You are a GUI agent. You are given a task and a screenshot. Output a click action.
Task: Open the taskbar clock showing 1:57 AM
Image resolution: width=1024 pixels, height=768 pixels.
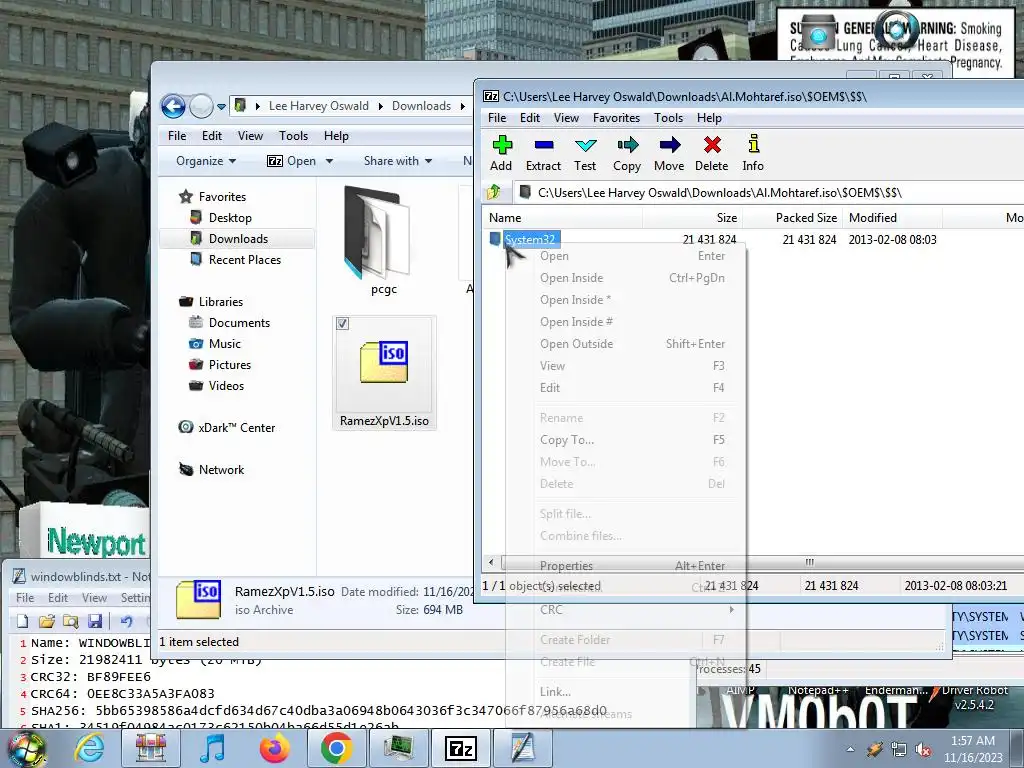(x=973, y=749)
